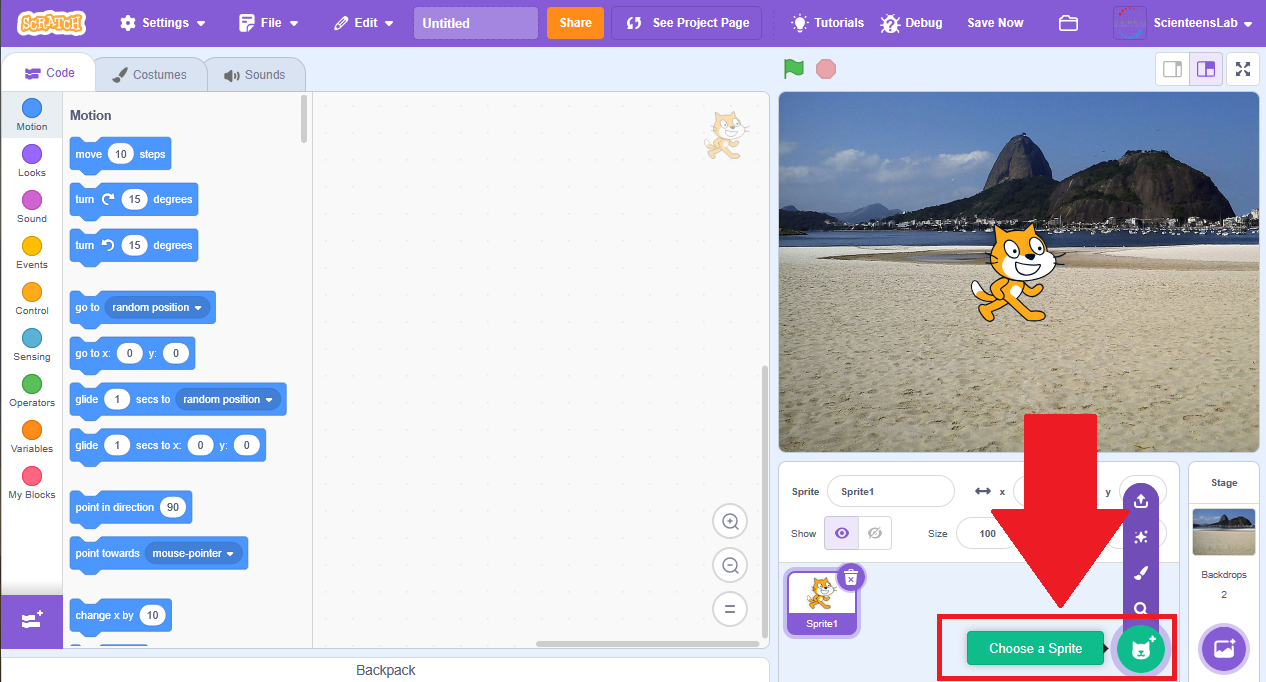This screenshot has height=682, width=1266.
Task: Click the zoom out magnifier icon
Action: 730,566
